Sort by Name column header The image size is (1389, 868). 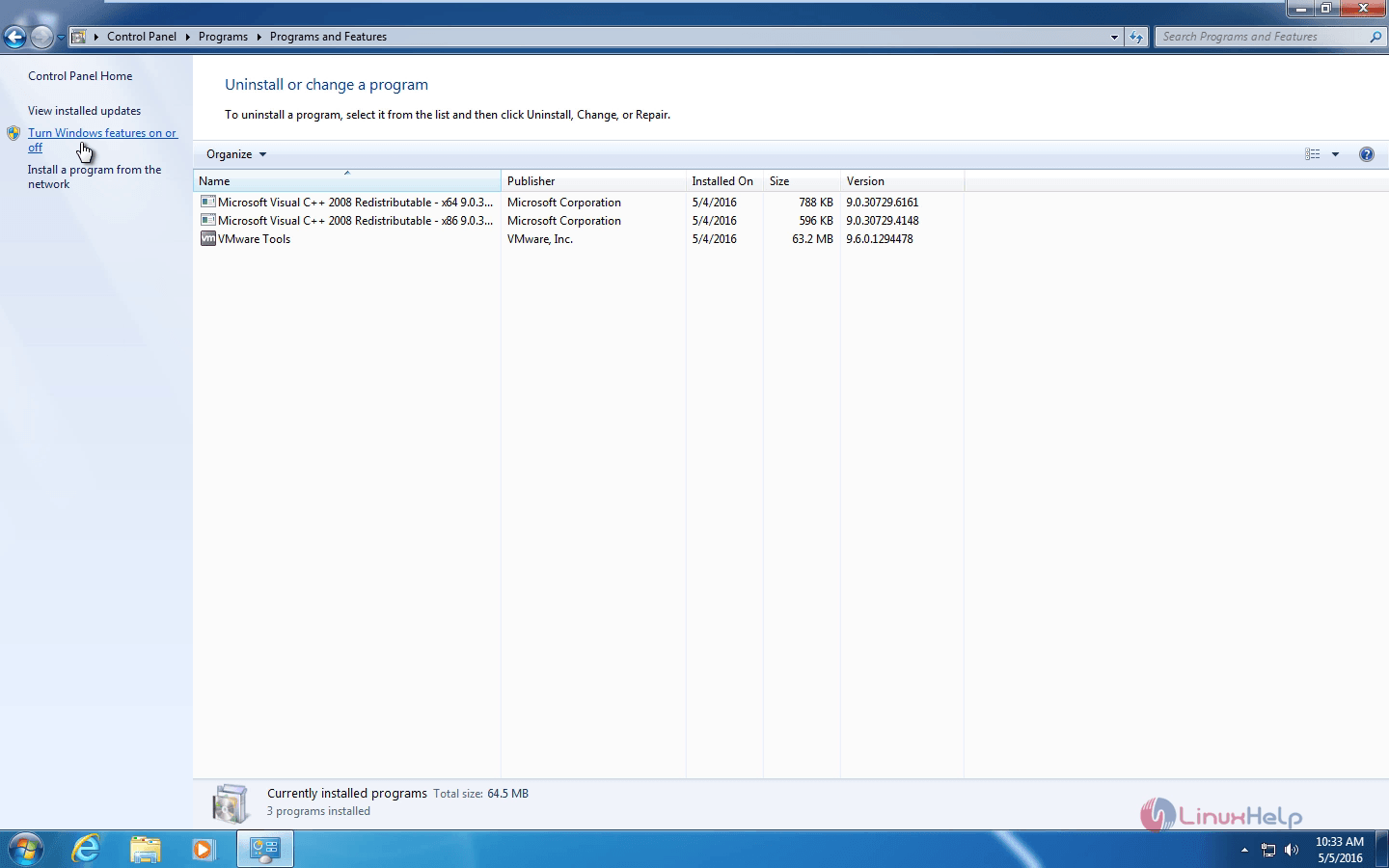(x=347, y=181)
